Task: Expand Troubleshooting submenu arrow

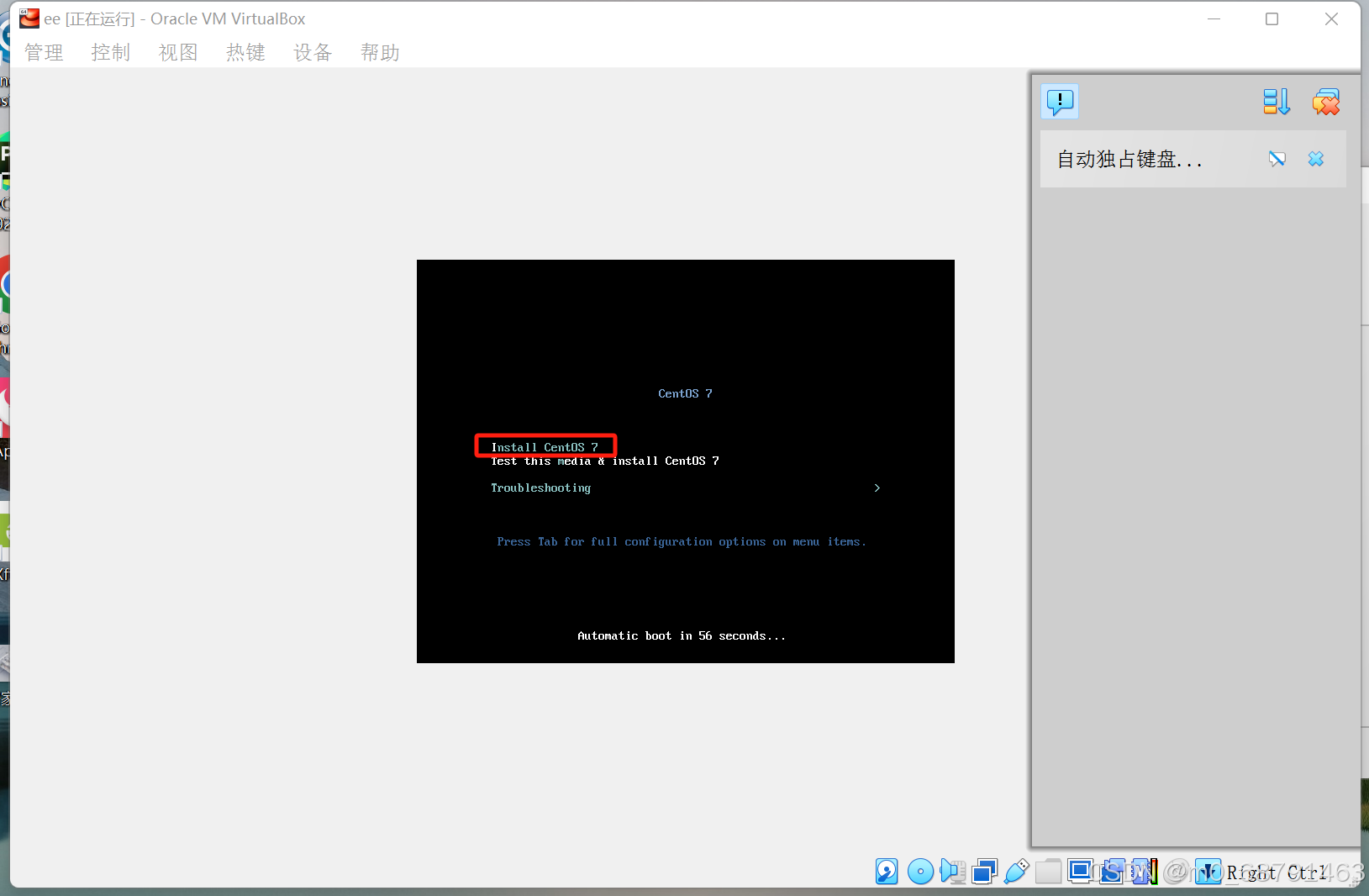Action: click(x=877, y=488)
